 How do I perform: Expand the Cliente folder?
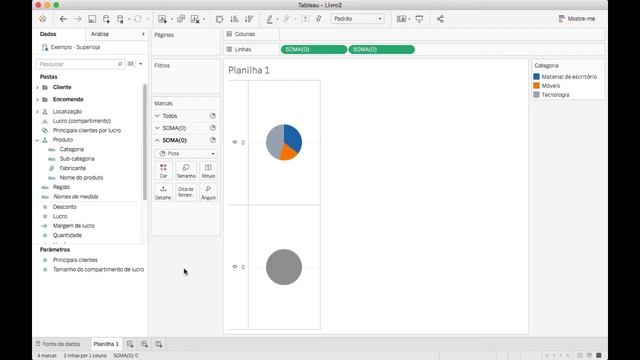[38, 87]
